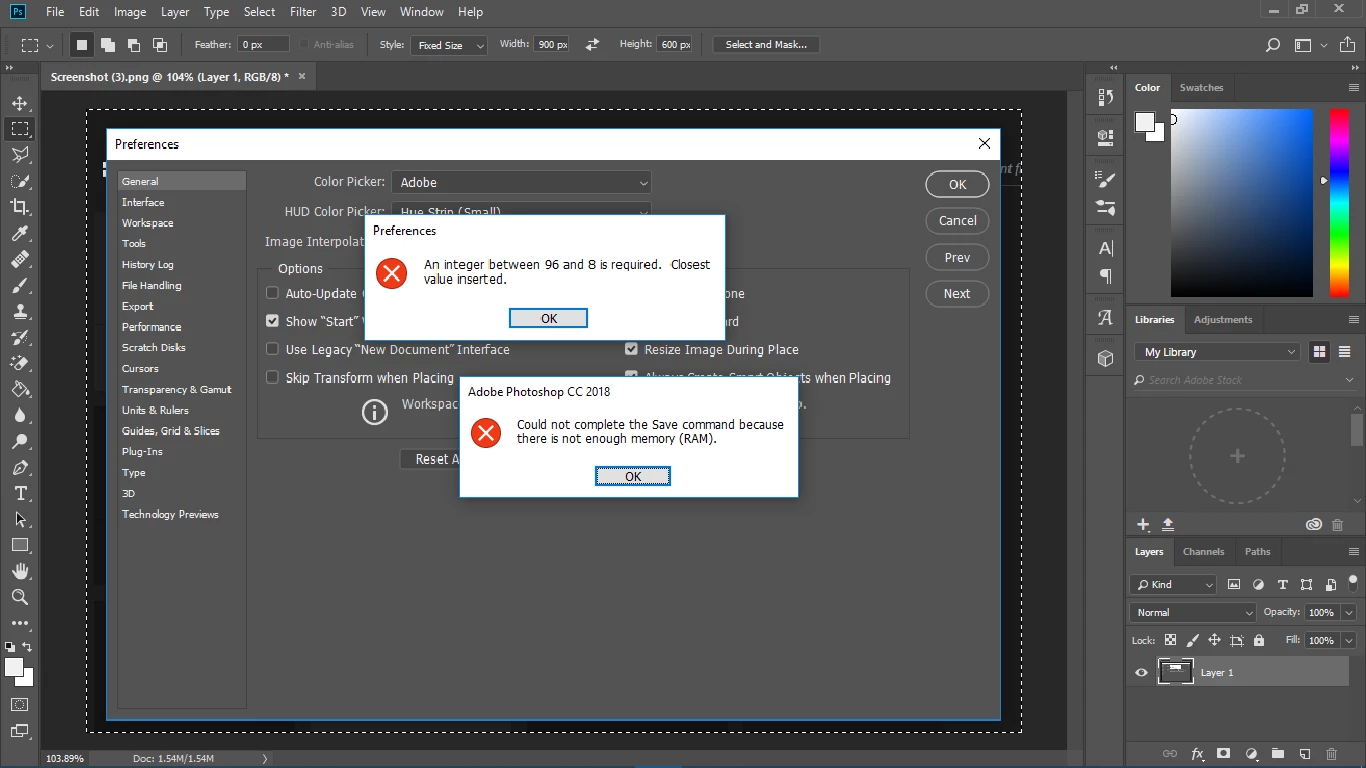The width and height of the screenshot is (1366, 768).
Task: Click the hue spectrum strip in Color panel
Action: (x=1340, y=203)
